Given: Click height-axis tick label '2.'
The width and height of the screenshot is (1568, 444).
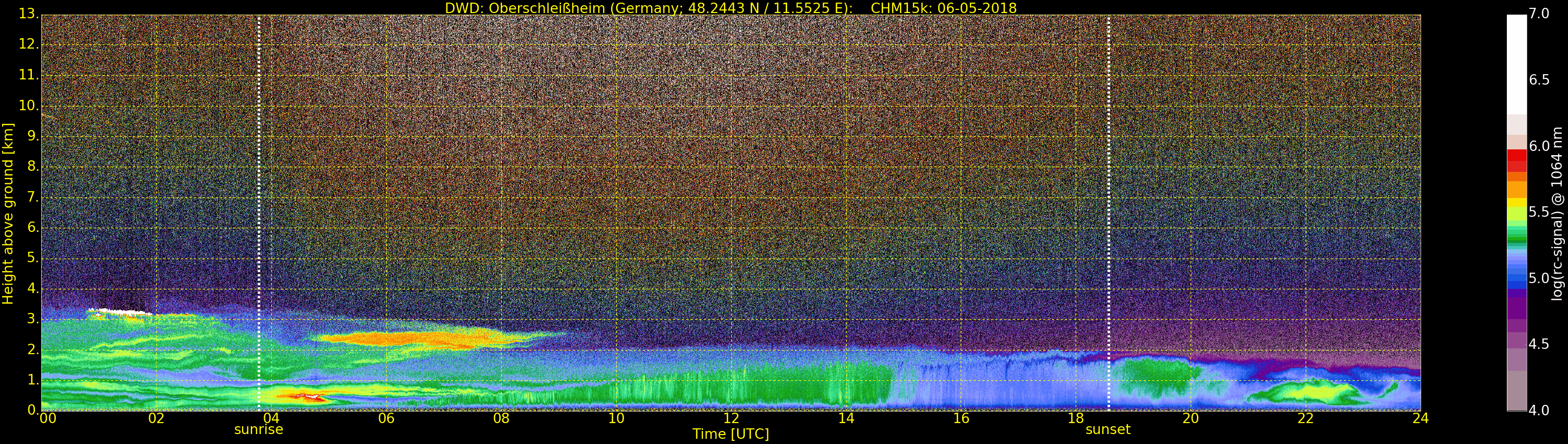Looking at the screenshot, I should click(x=33, y=349).
